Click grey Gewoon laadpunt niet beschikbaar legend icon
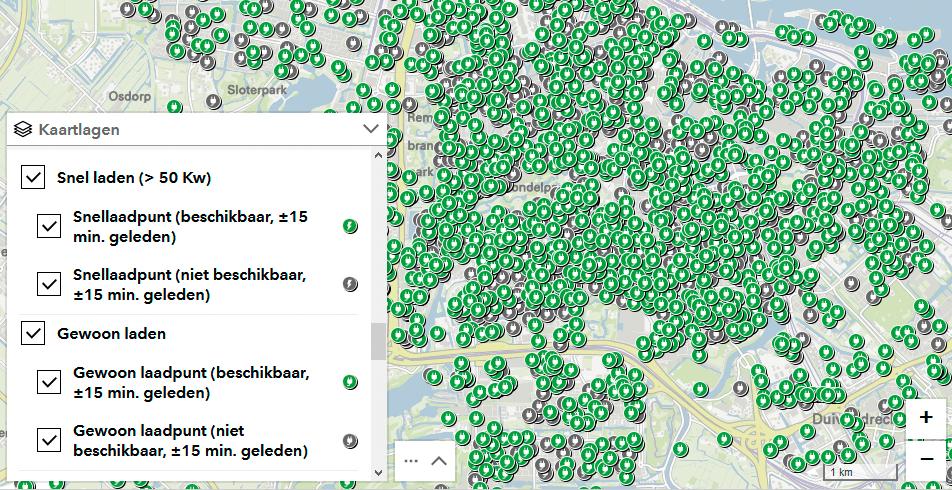Screen dimensions: 952x490 (x=350, y=440)
